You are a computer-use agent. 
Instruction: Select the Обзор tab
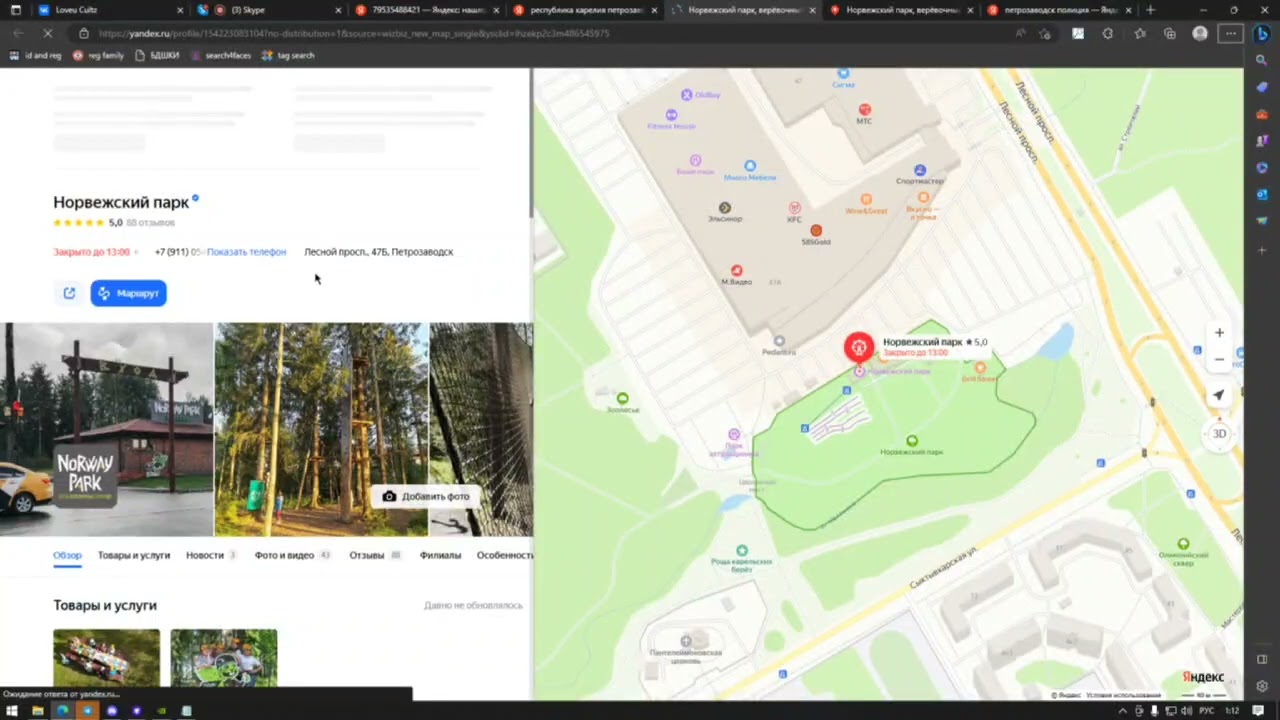[x=67, y=555]
